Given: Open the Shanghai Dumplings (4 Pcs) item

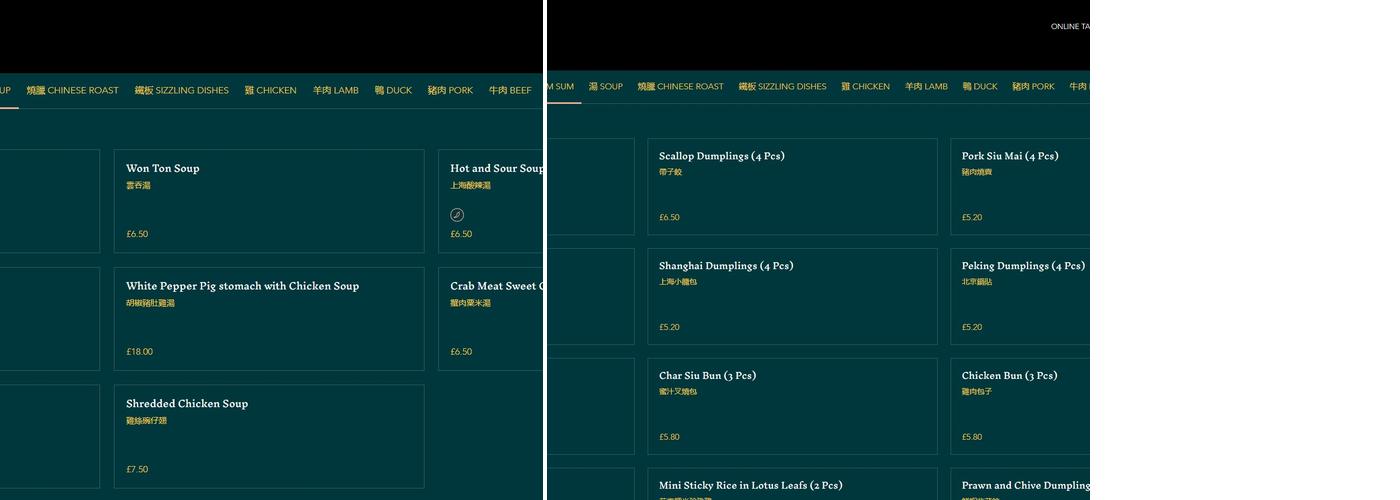Looking at the screenshot, I should click(x=792, y=296).
